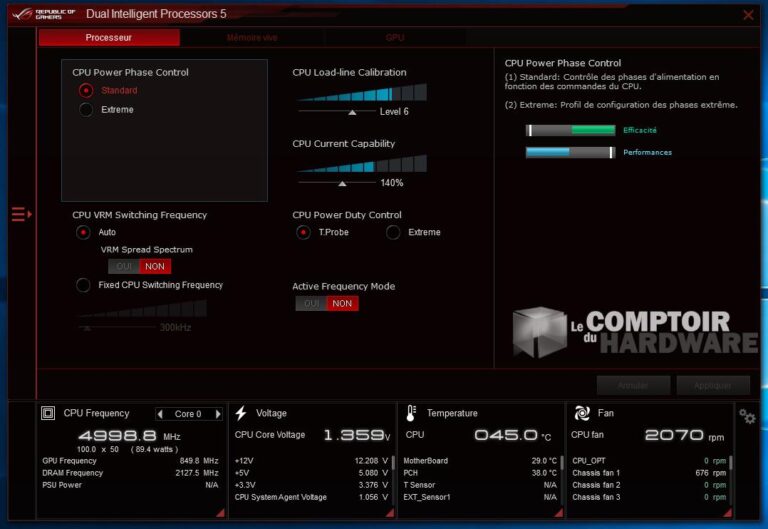The width and height of the screenshot is (768, 529).
Task: Set Active Frequency Mode to OUI
Action: [311, 304]
